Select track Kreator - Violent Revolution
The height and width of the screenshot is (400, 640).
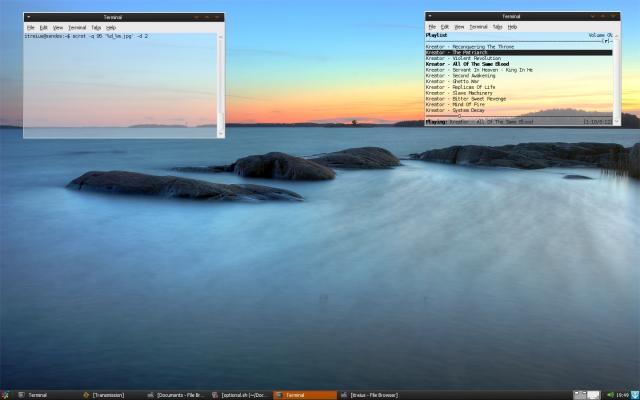463,58
